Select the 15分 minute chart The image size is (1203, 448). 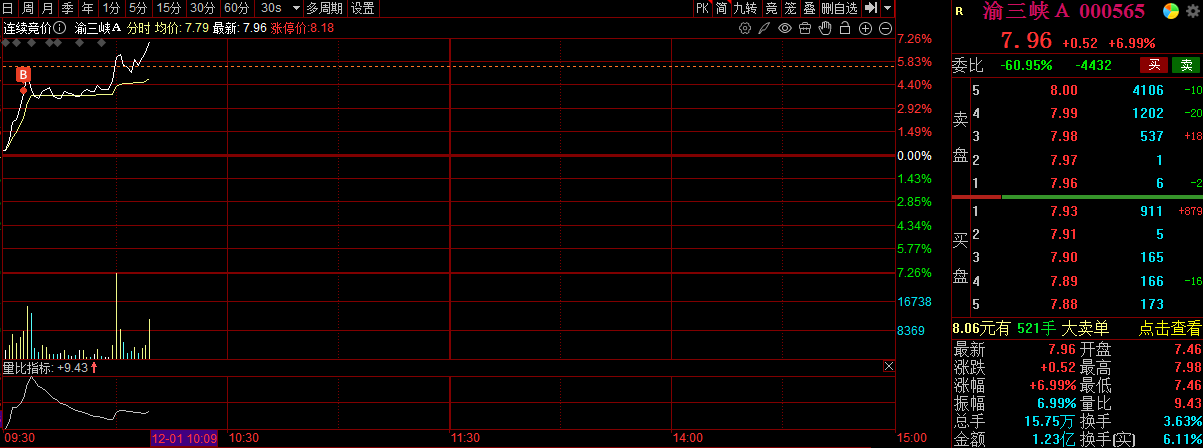click(169, 8)
